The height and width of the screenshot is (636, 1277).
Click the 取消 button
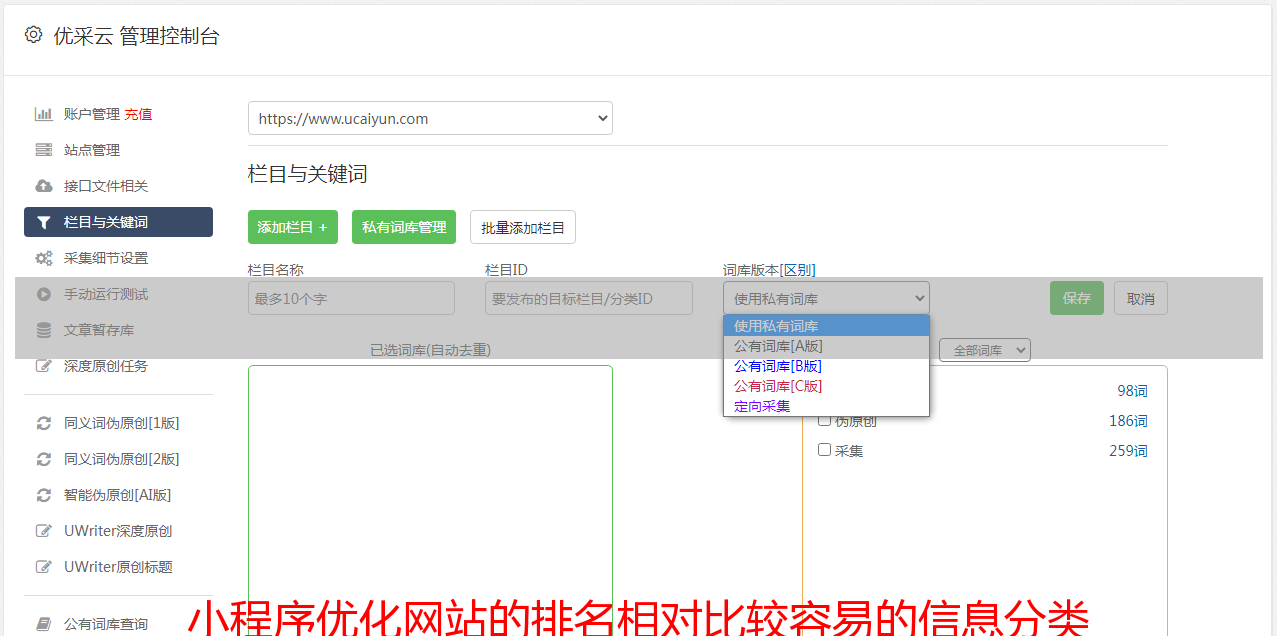(1141, 298)
